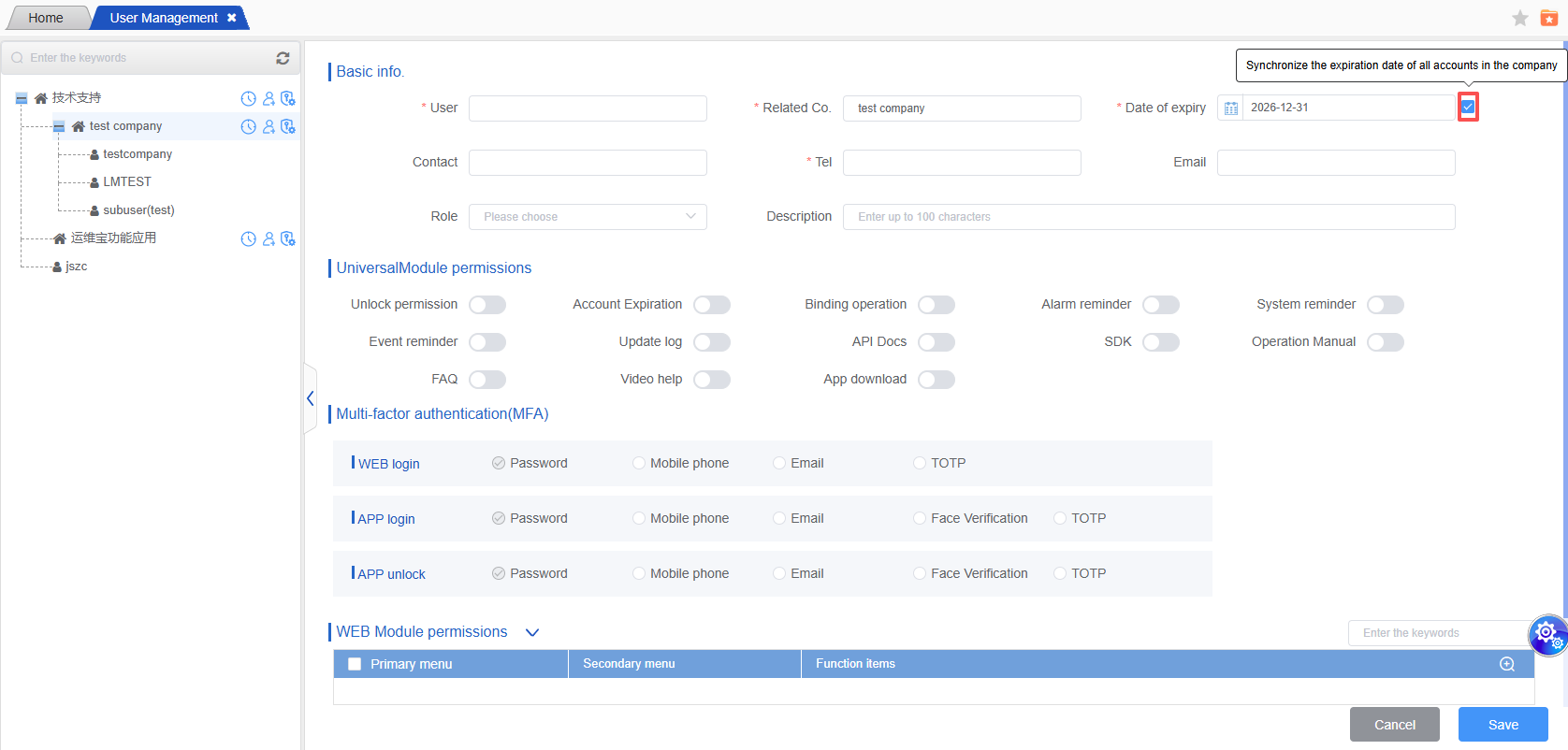
Task: Switch to the Home tab
Action: point(46,18)
